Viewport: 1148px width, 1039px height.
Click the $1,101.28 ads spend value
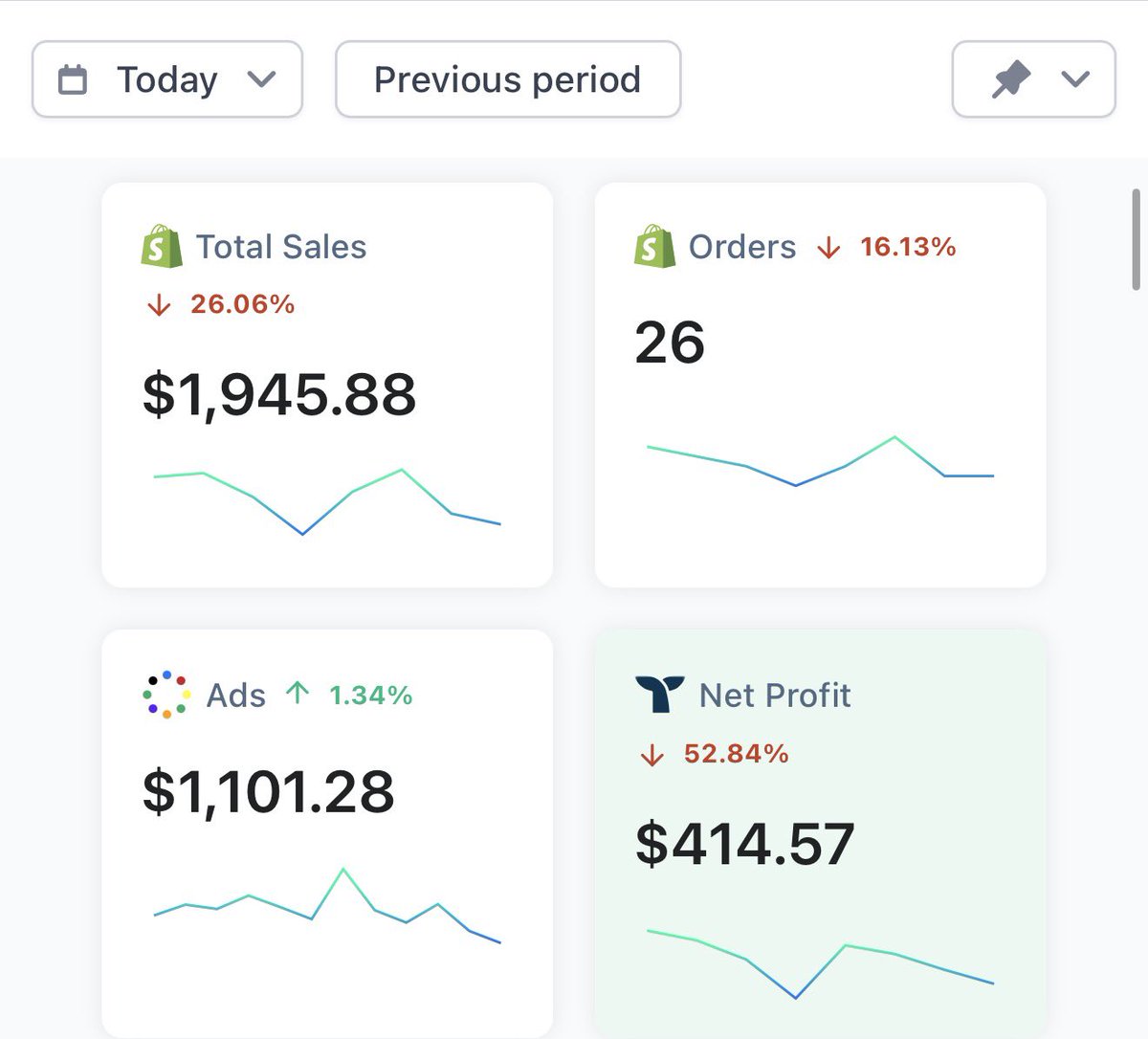click(268, 792)
